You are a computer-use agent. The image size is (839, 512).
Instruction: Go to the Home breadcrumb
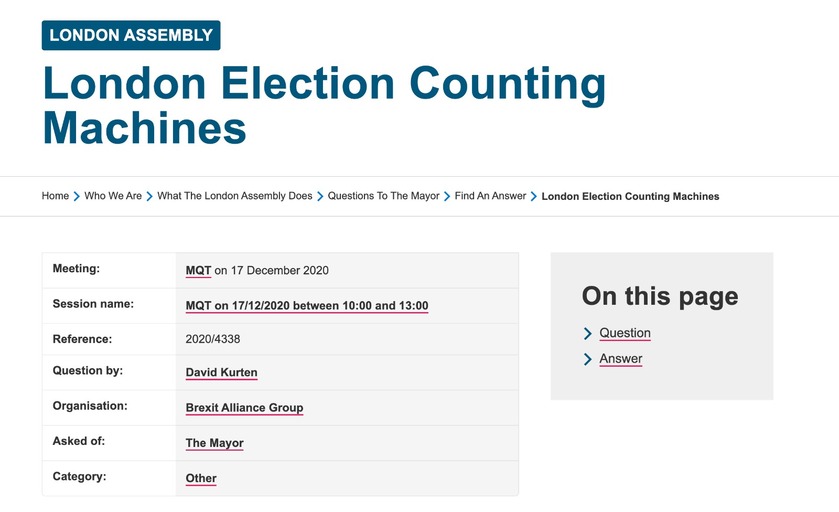(55, 196)
